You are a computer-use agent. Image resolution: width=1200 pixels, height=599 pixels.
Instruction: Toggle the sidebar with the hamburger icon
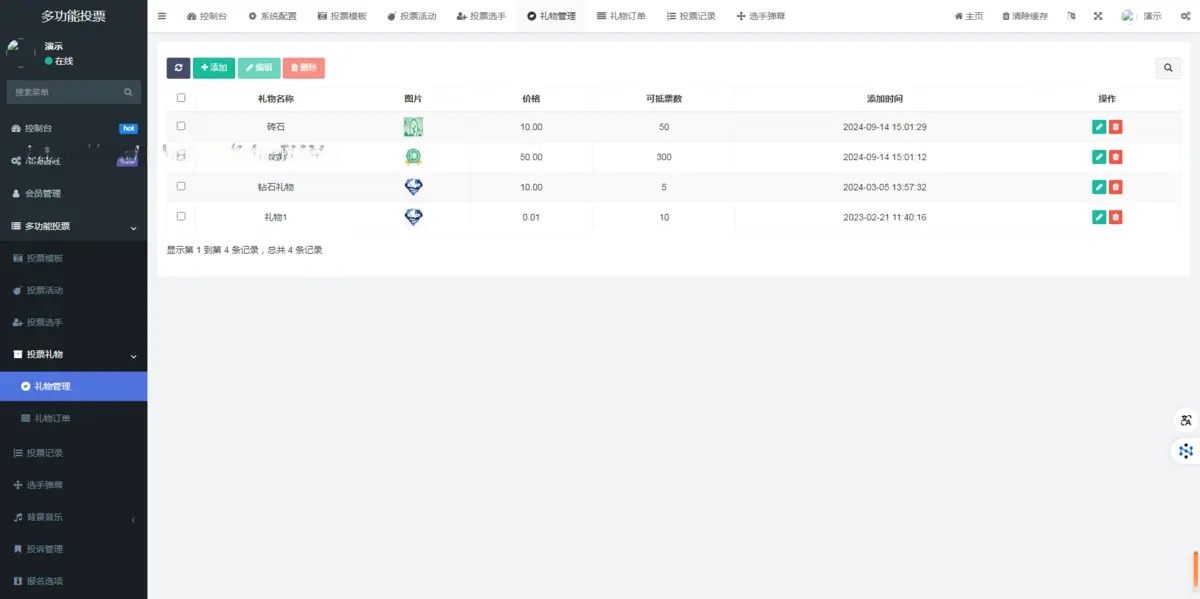pyautogui.click(x=162, y=16)
